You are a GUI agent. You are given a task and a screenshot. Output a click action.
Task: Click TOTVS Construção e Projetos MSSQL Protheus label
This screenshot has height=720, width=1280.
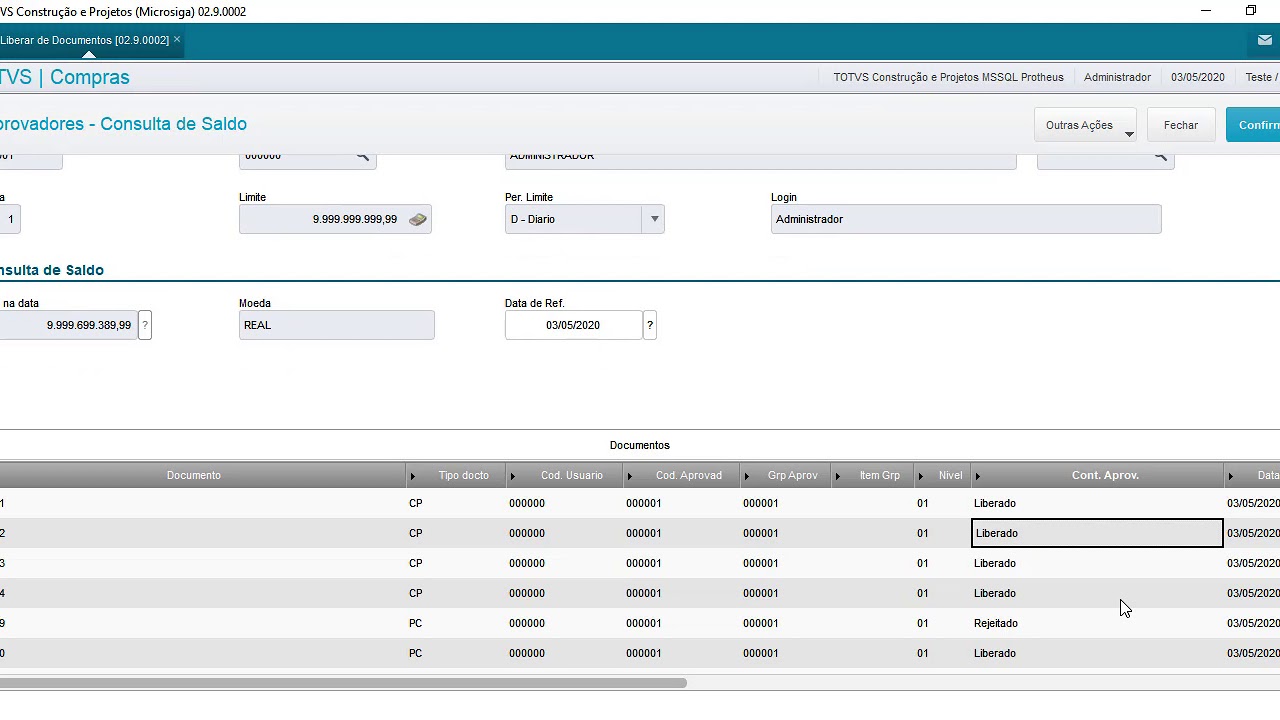tap(948, 77)
